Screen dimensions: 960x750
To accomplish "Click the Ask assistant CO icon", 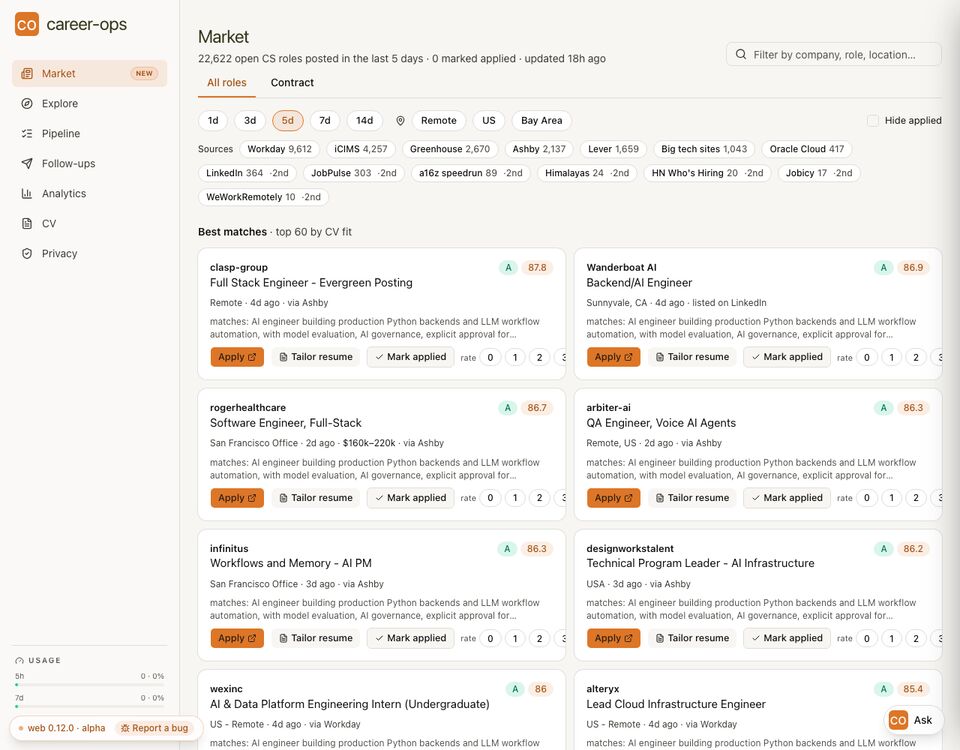I will 898,720.
